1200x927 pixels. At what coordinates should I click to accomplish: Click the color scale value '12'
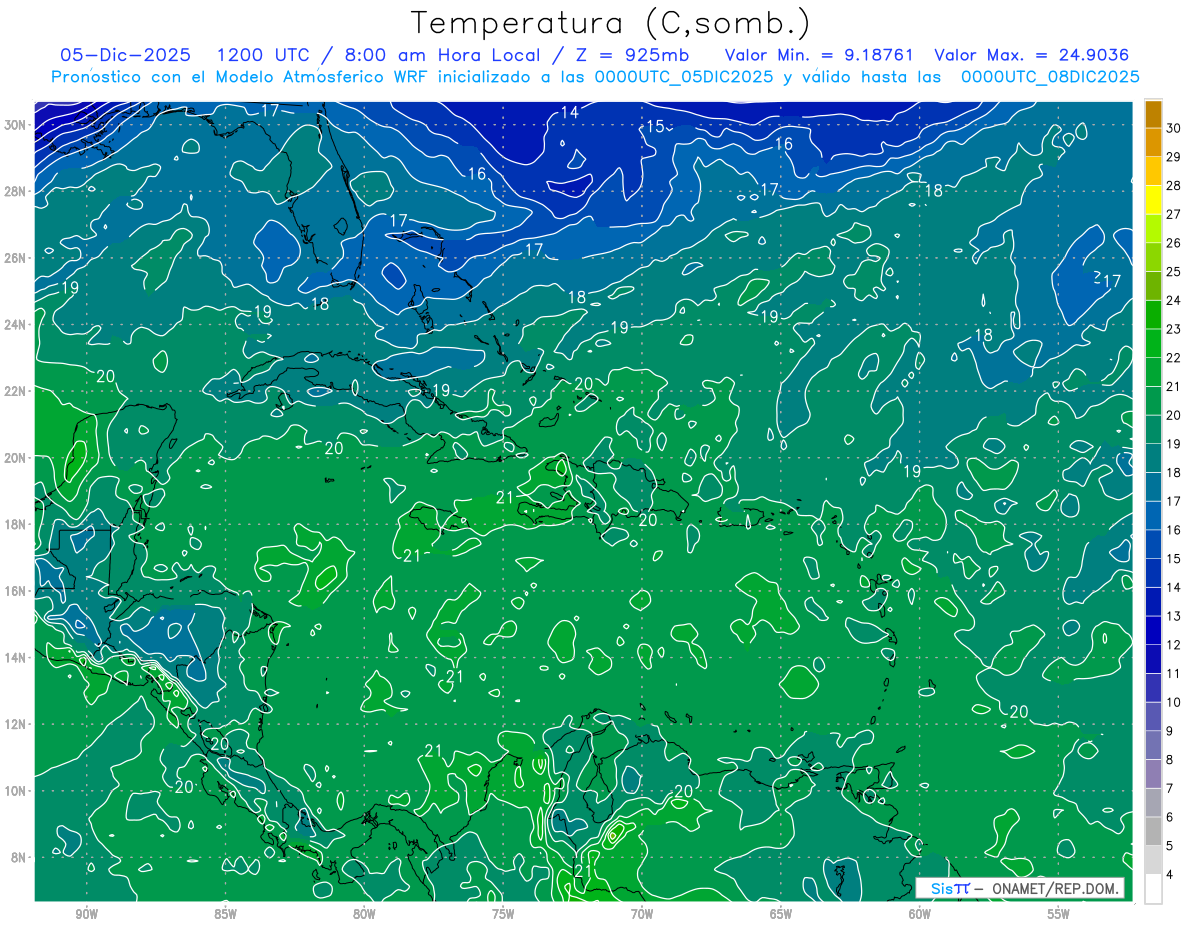pyautogui.click(x=1173, y=645)
